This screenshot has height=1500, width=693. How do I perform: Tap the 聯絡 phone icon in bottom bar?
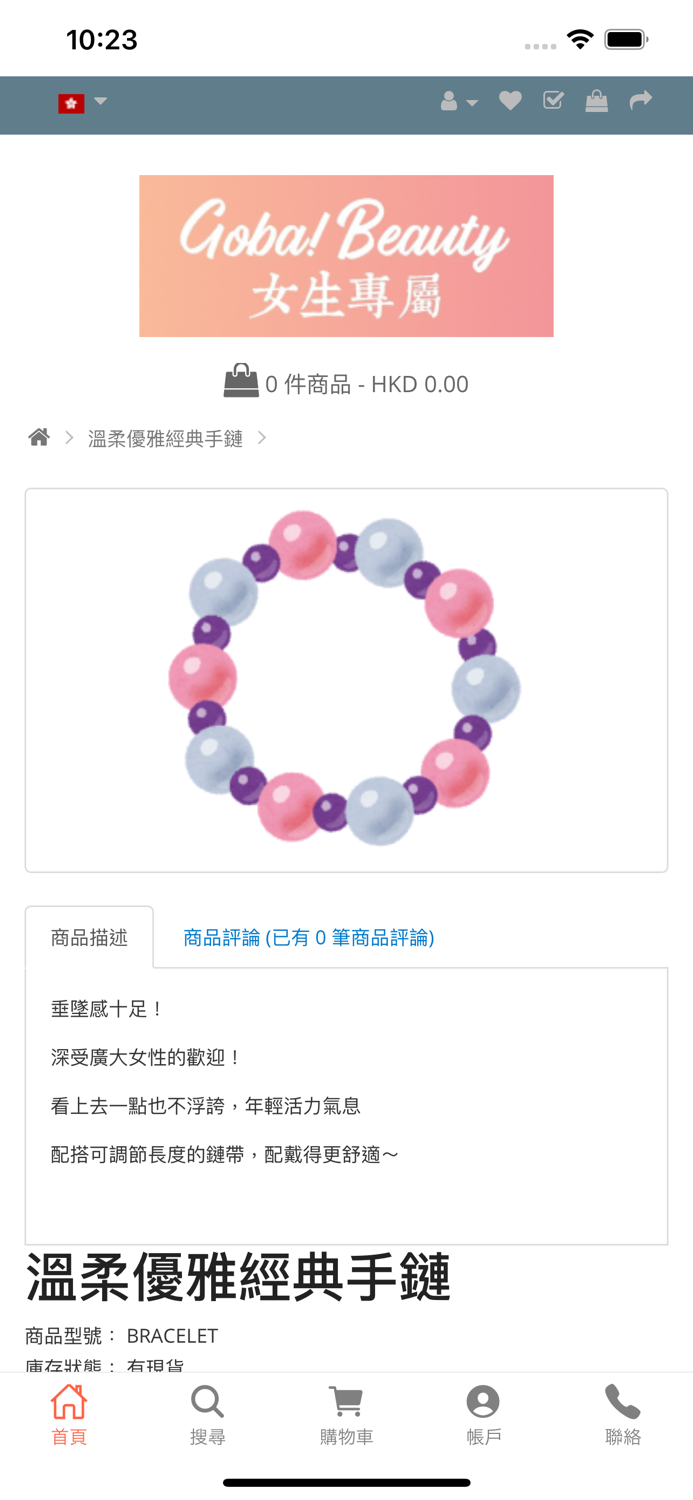point(623,1403)
